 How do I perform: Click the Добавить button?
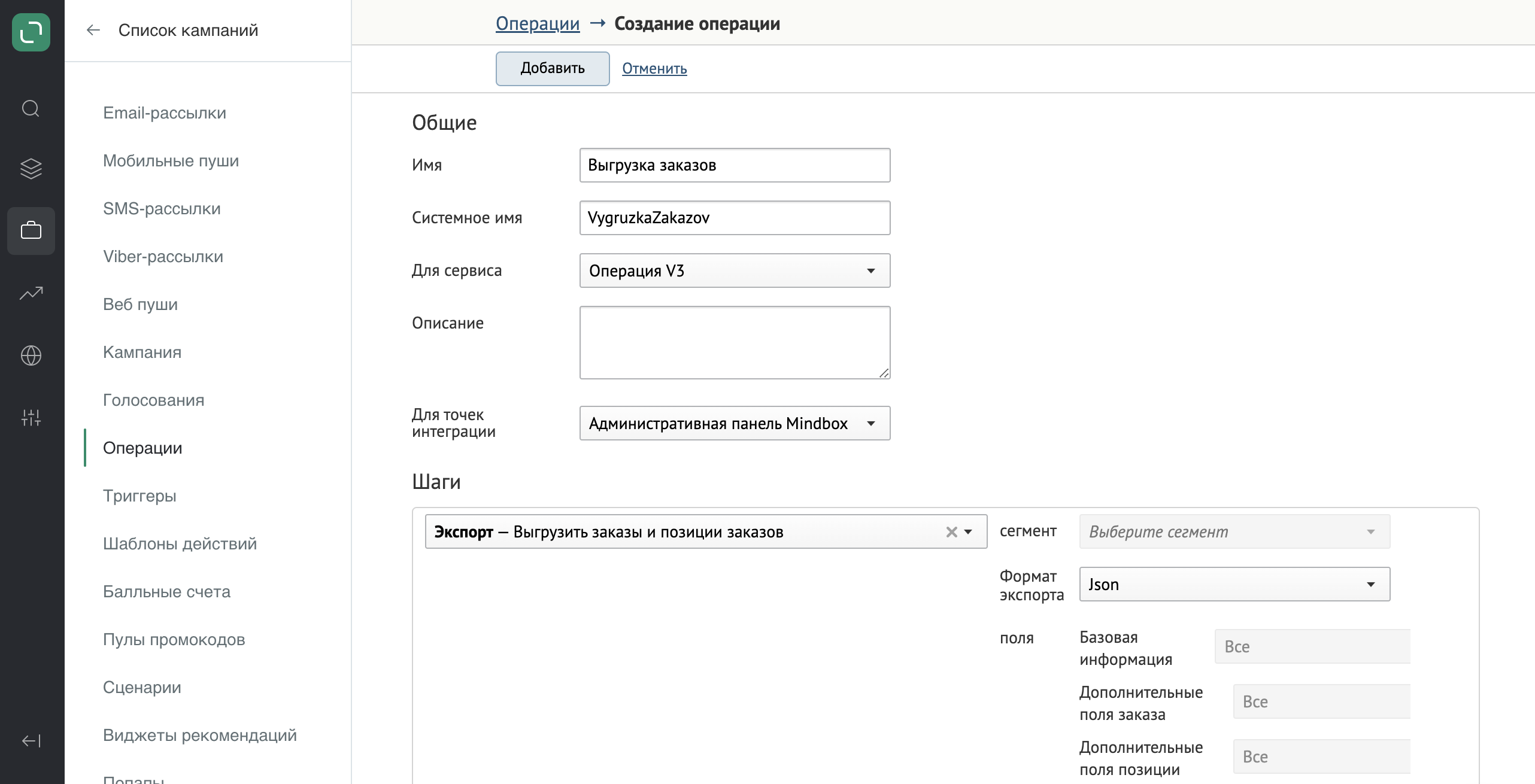(553, 68)
